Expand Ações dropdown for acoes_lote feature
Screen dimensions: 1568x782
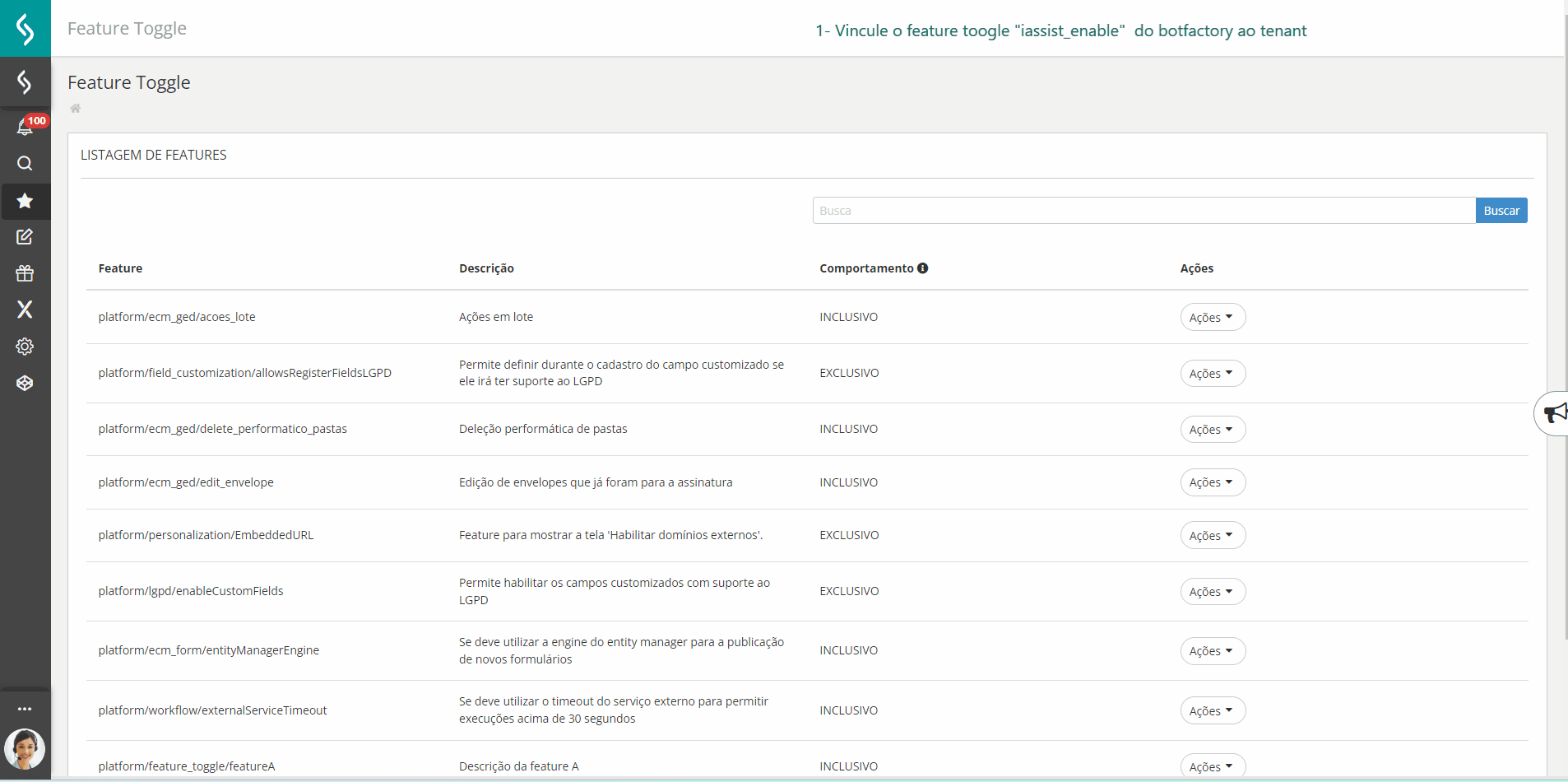(1212, 318)
